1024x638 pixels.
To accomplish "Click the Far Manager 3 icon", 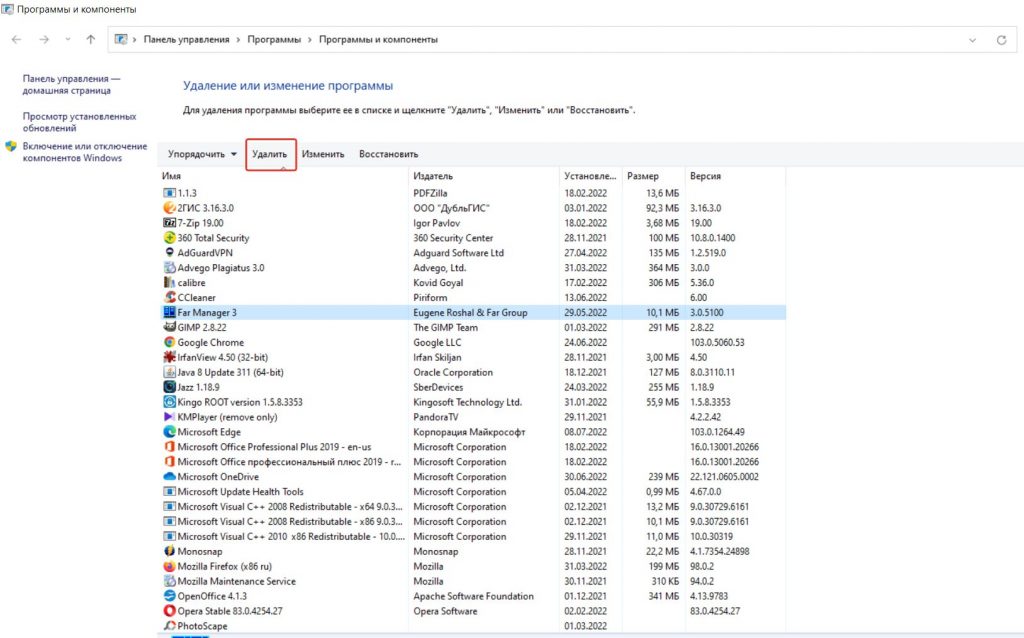I will point(169,312).
